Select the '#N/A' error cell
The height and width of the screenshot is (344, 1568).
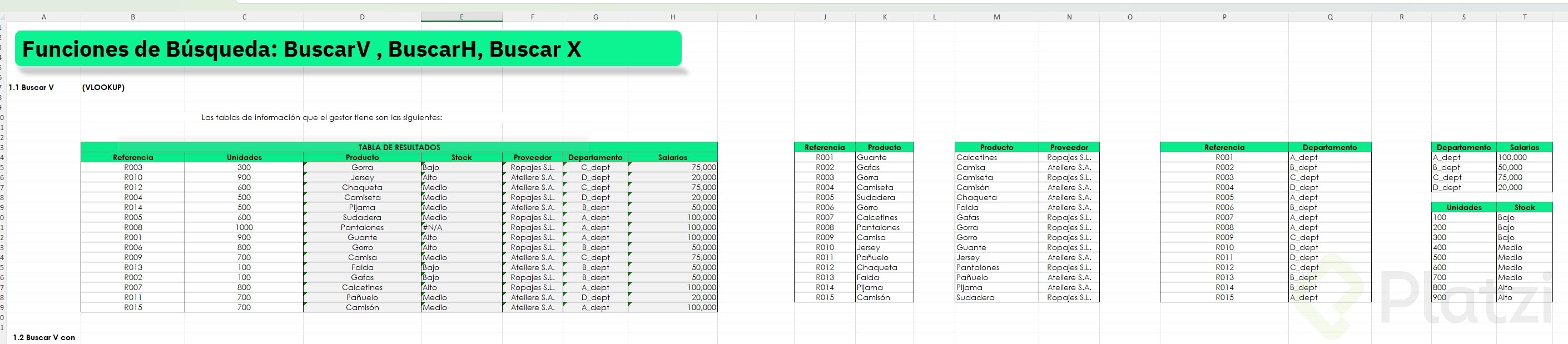point(462,227)
